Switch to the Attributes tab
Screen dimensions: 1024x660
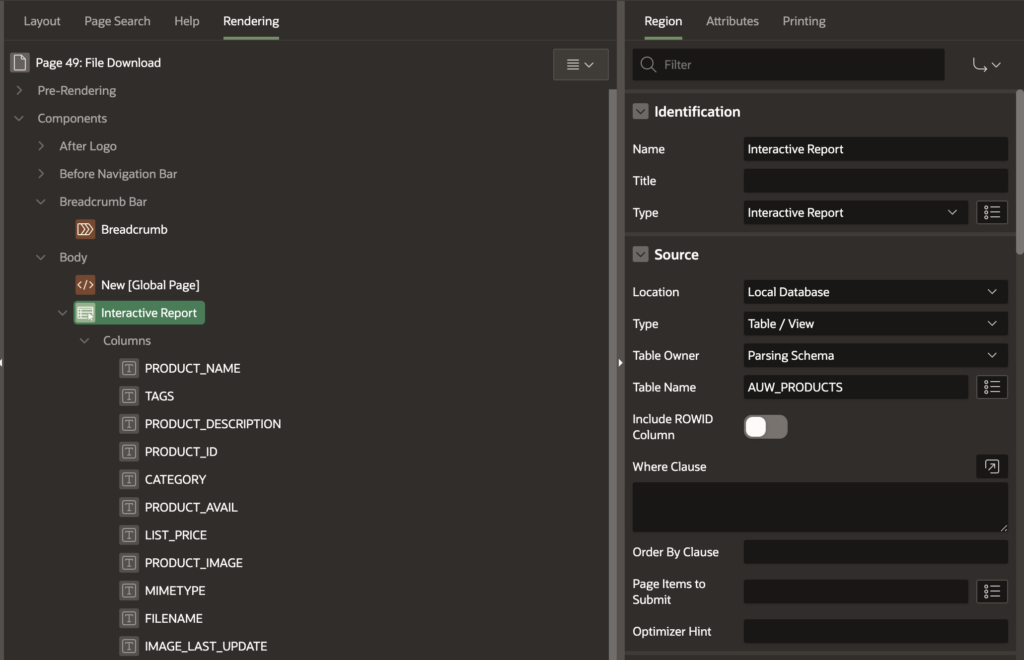732,20
